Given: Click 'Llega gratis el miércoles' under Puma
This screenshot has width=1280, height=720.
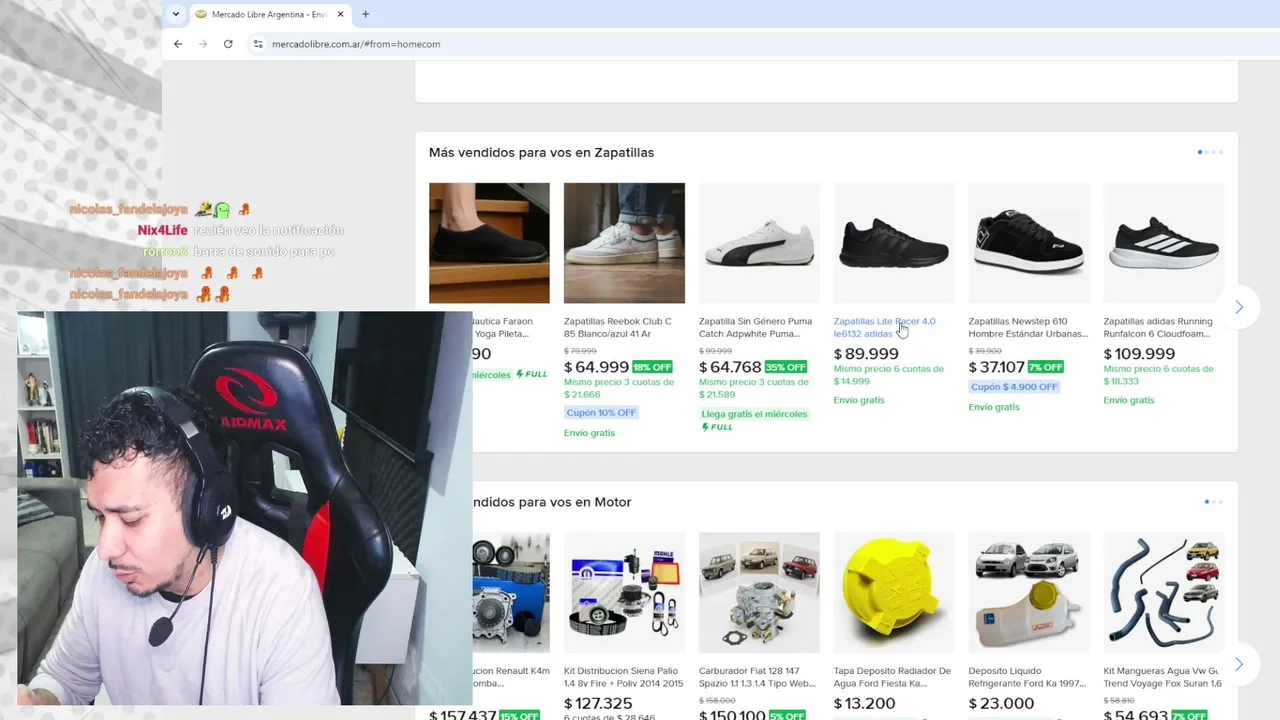Looking at the screenshot, I should point(754,414).
